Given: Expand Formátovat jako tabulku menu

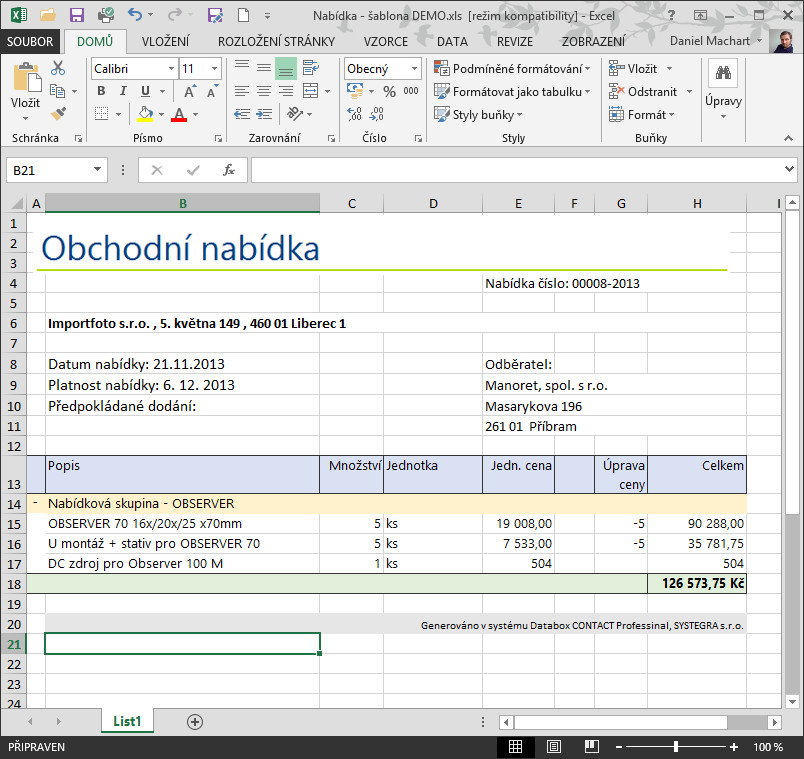Looking at the screenshot, I should 512,91.
